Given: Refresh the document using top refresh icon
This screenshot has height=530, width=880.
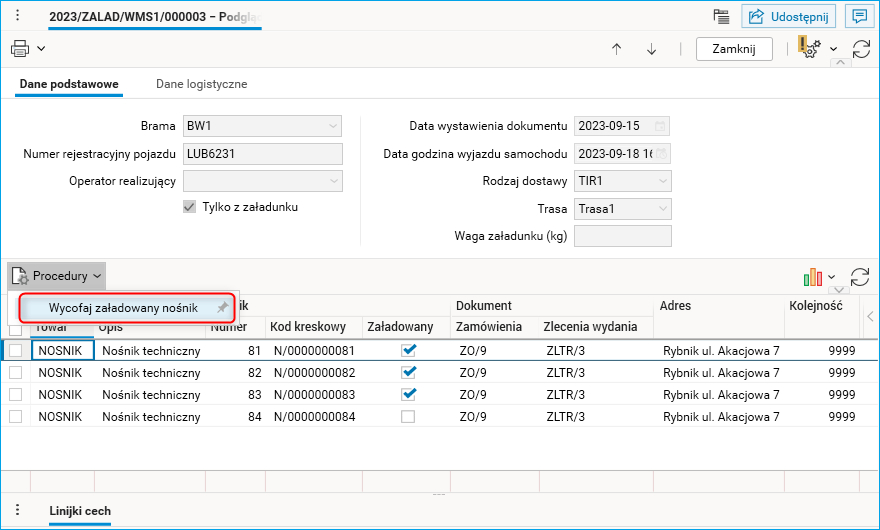Looking at the screenshot, I should 861,49.
